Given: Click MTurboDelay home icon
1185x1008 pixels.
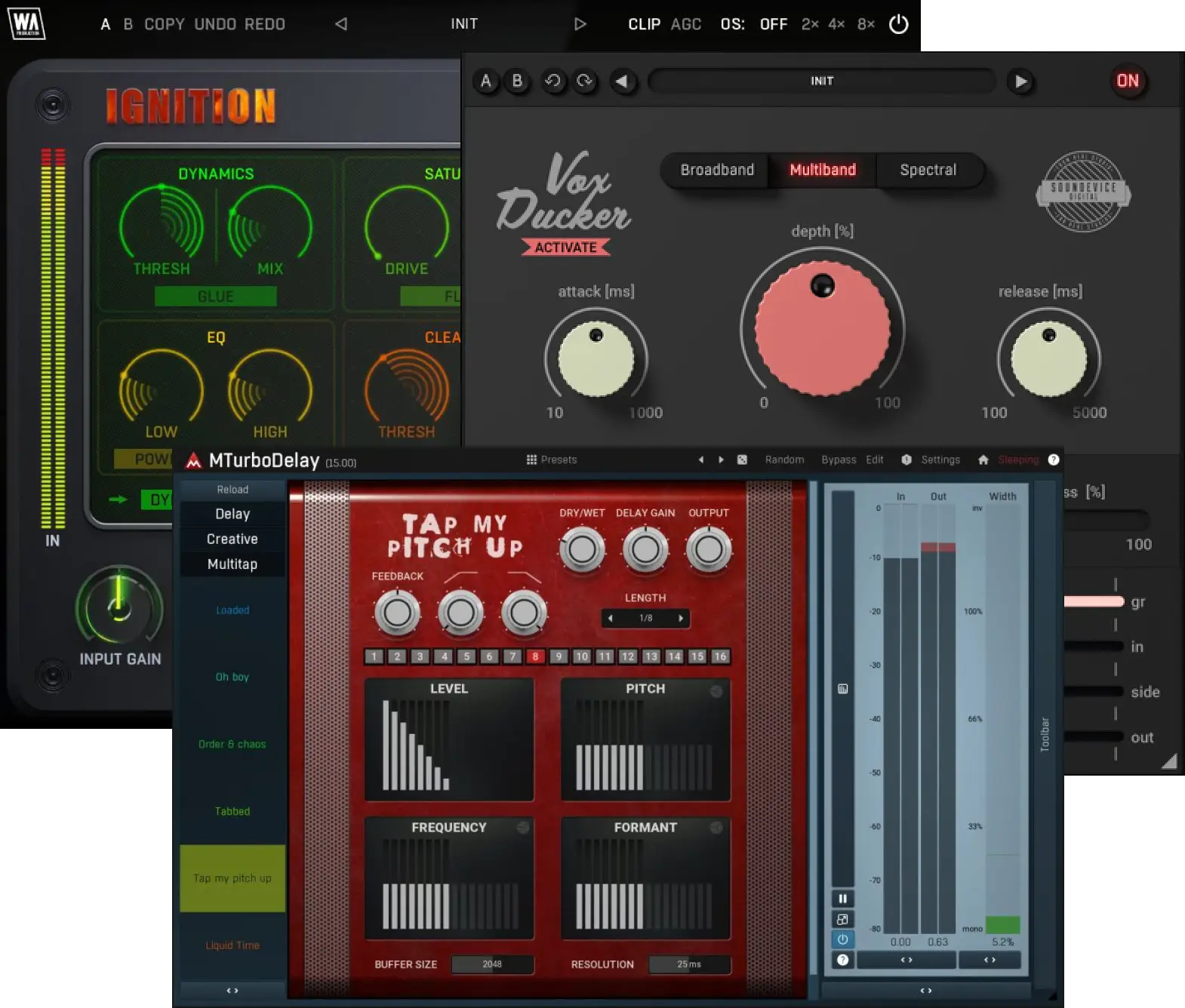Looking at the screenshot, I should tap(983, 459).
